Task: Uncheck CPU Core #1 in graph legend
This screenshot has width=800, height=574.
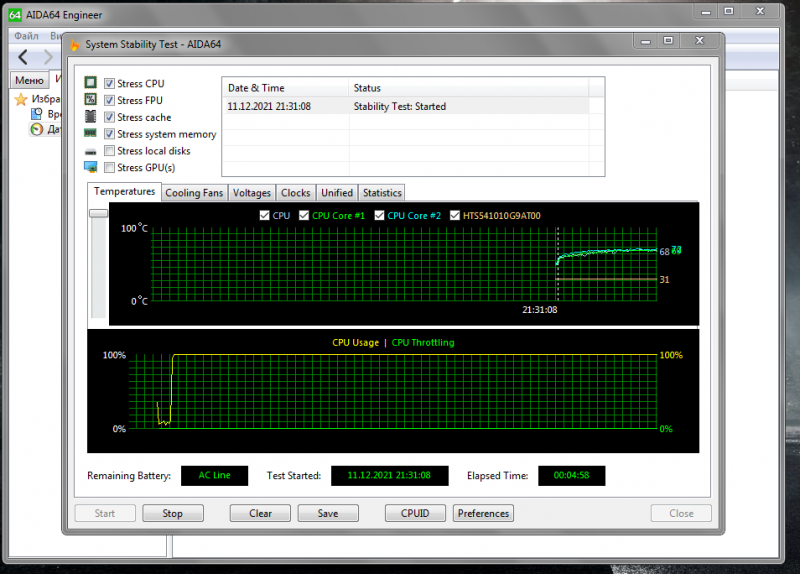Action: (304, 215)
